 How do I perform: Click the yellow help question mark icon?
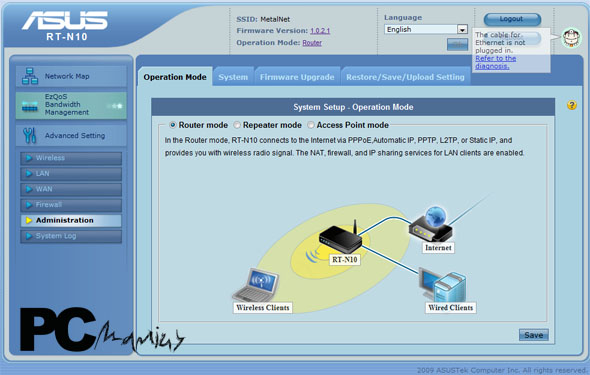pyautogui.click(x=572, y=105)
